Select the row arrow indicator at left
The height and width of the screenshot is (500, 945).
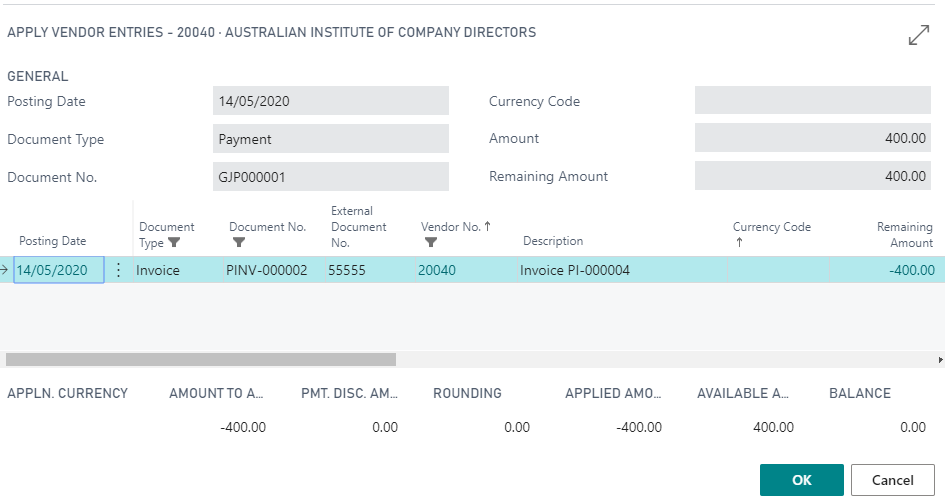[x=6, y=270]
